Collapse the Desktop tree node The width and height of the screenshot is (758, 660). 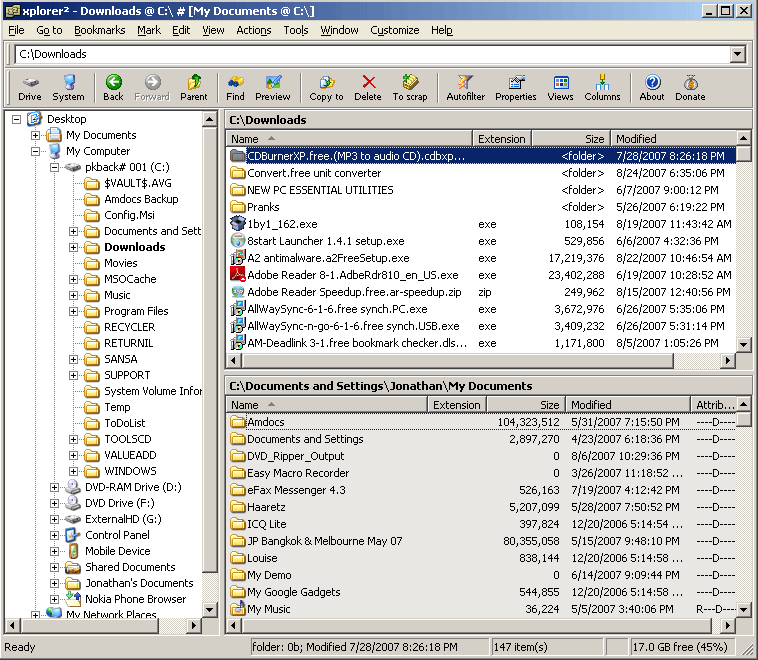(16, 119)
